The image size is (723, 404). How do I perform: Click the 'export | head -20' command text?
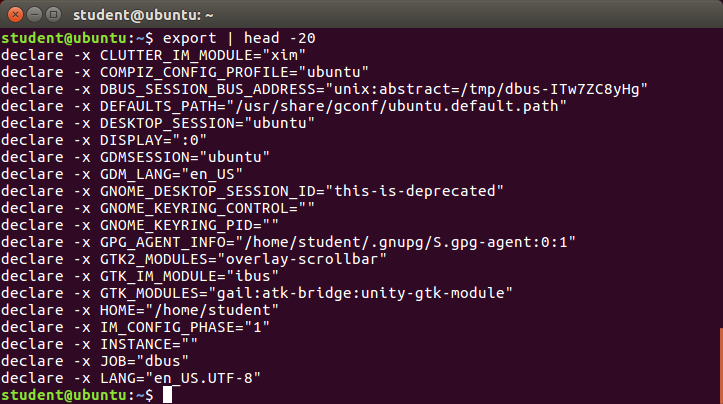239,38
